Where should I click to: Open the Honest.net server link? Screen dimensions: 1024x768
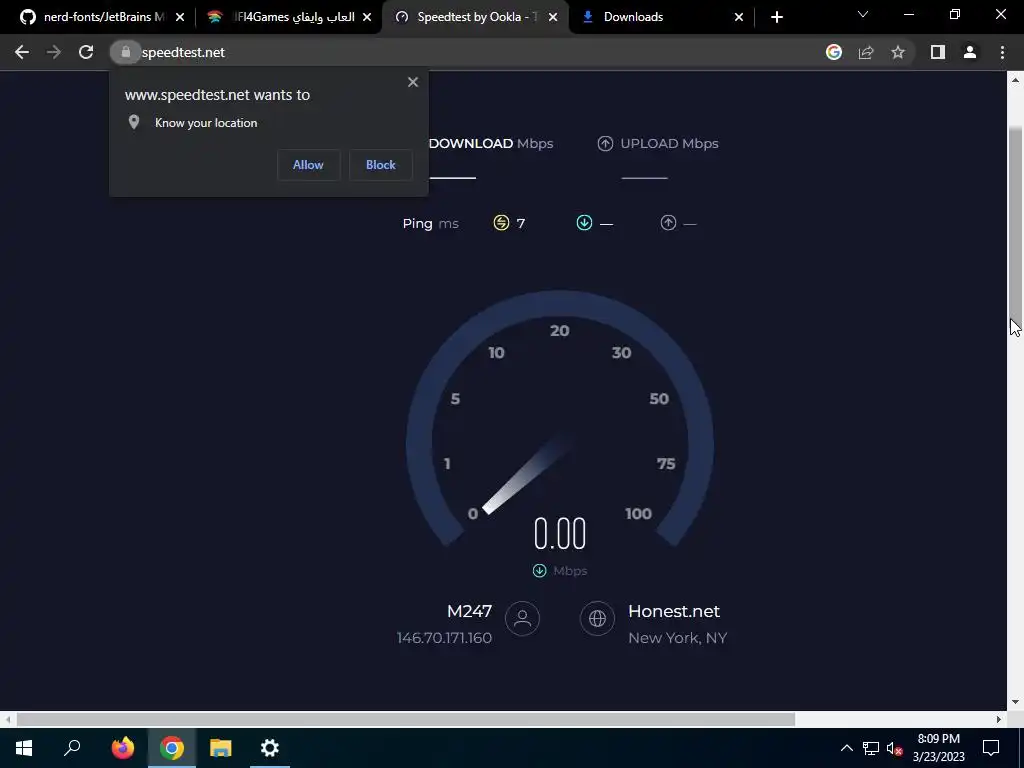pos(673,611)
